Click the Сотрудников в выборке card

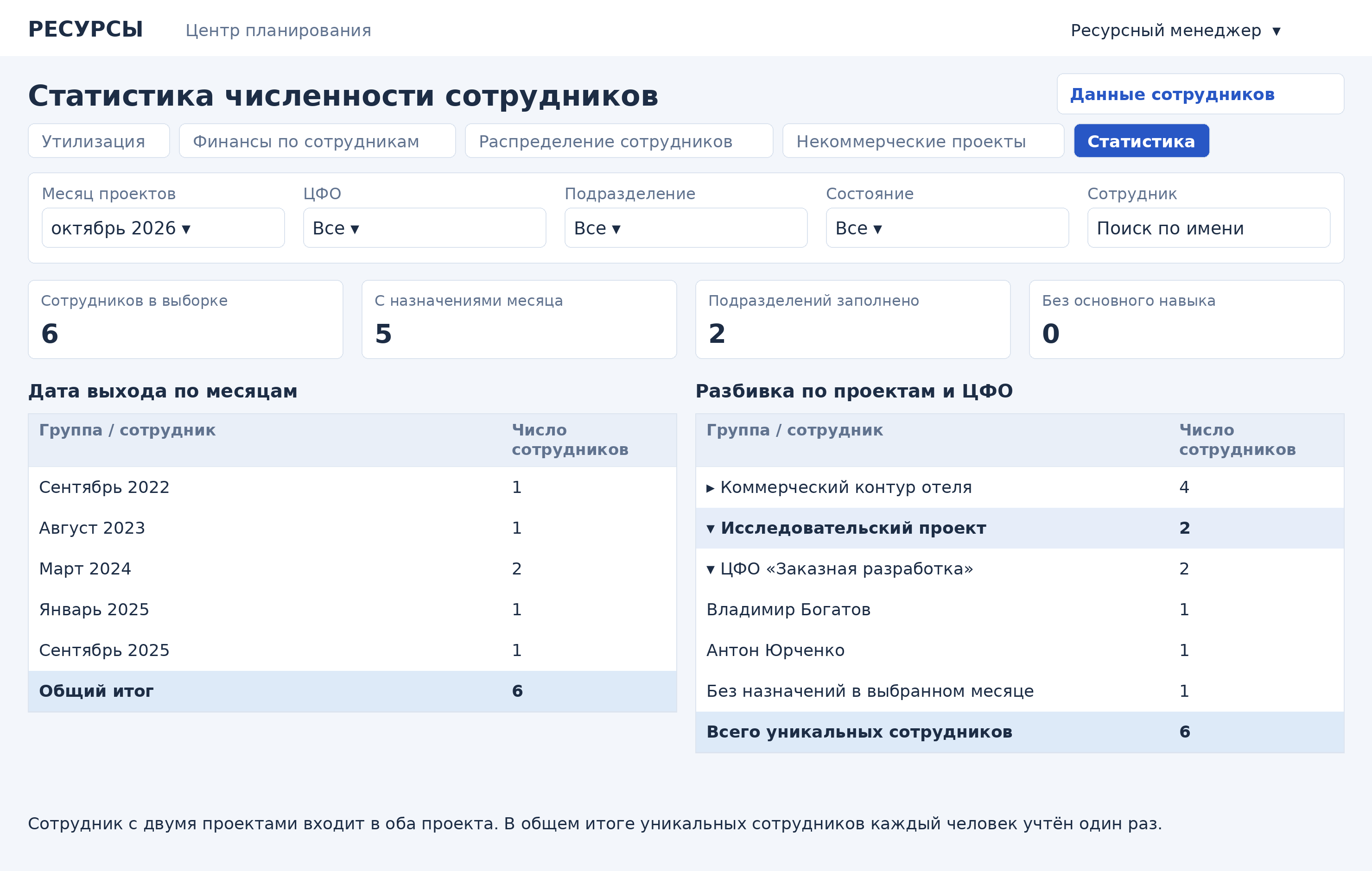185,320
